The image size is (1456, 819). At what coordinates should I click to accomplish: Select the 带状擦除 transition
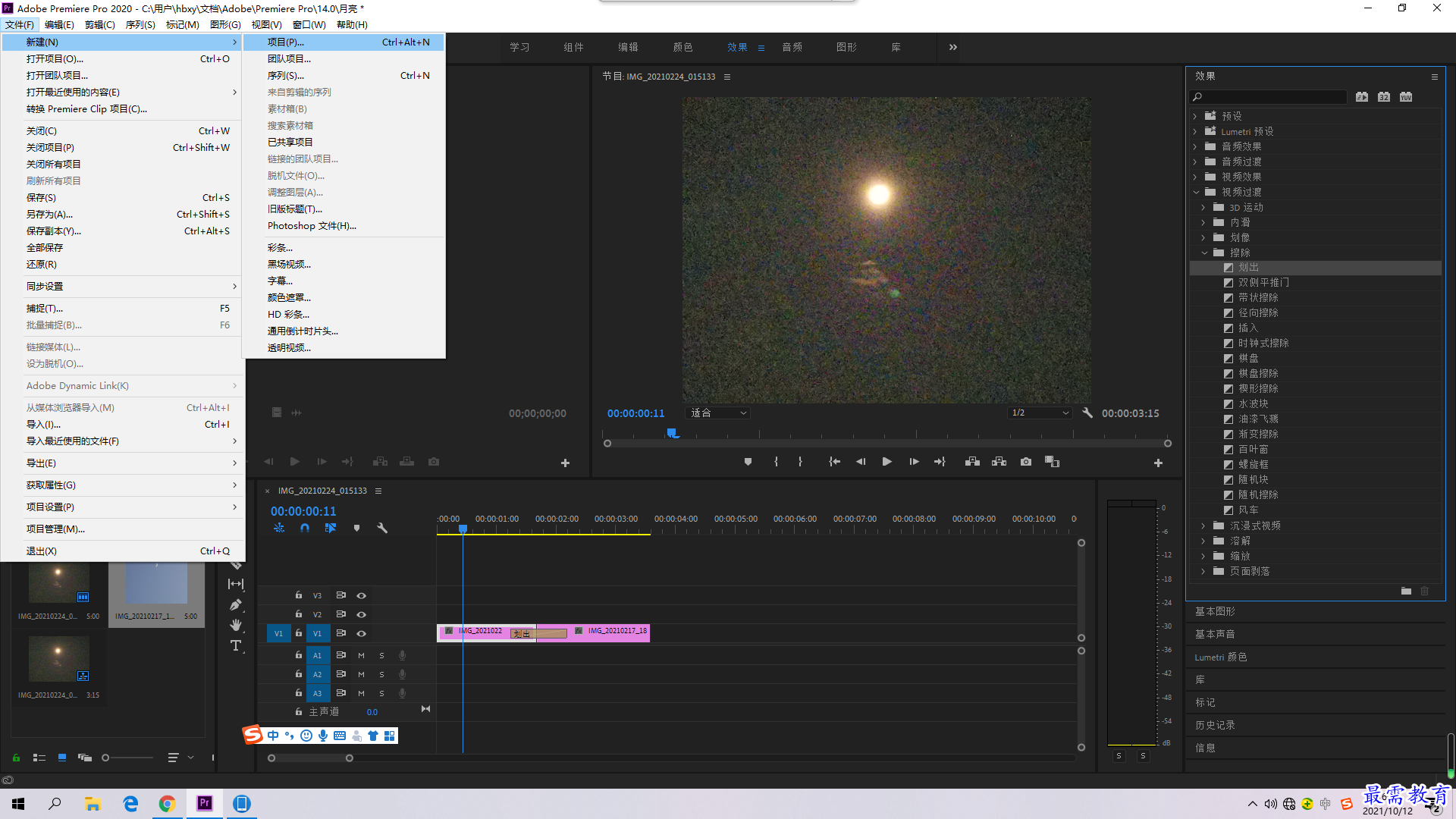(x=1258, y=298)
